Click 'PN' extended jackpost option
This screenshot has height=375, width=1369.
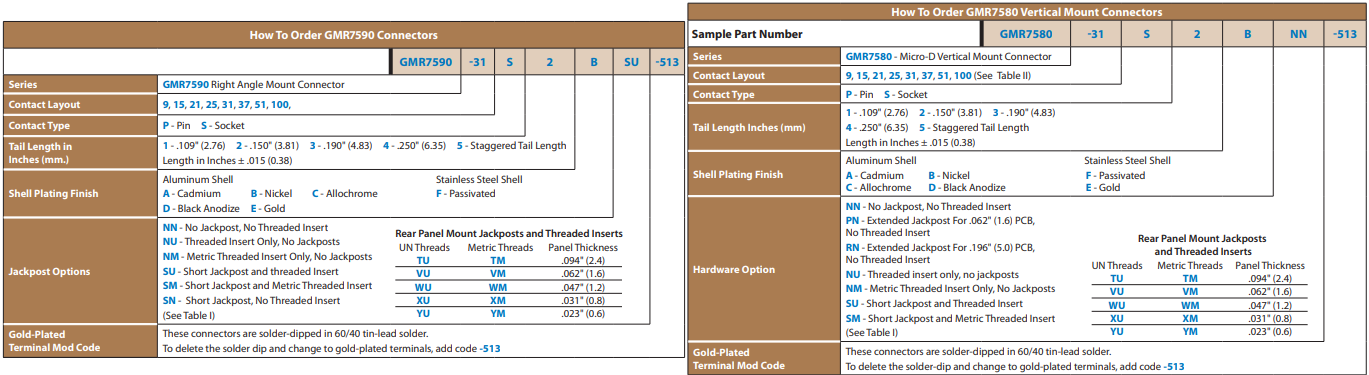pos(853,219)
